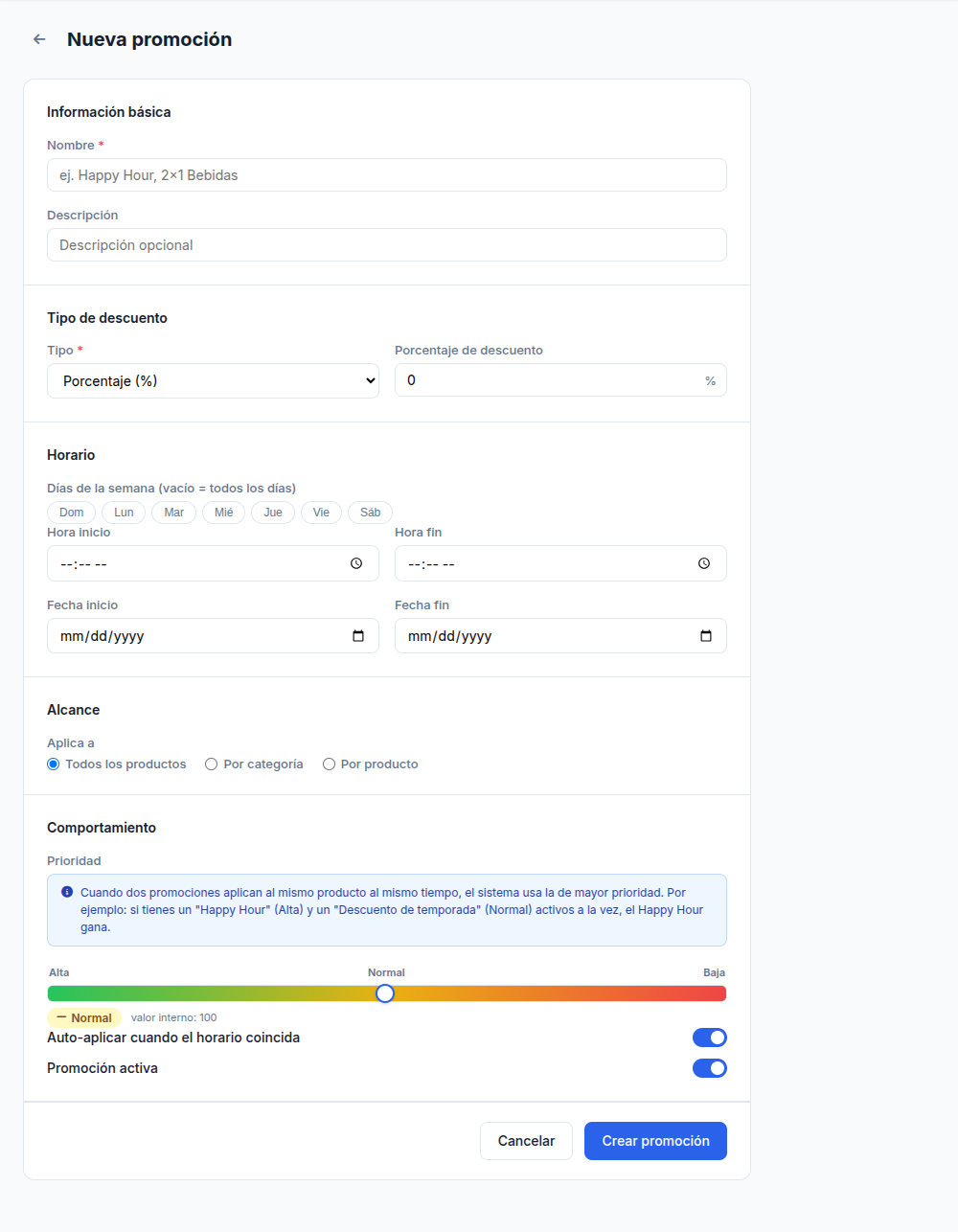
Task: Click the Nueva promoción page title
Action: click(x=149, y=39)
